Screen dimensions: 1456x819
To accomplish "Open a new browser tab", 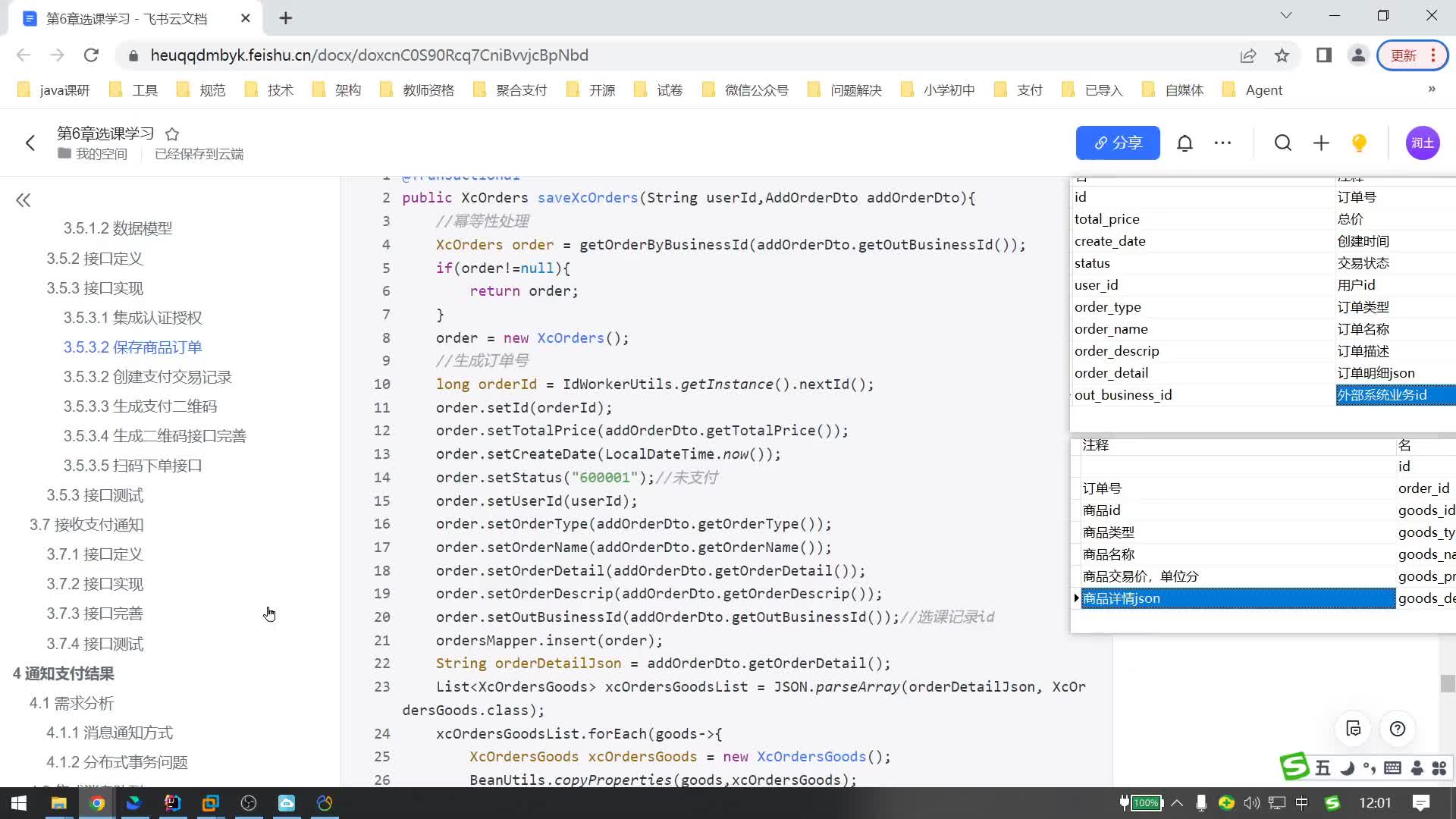I will (285, 18).
